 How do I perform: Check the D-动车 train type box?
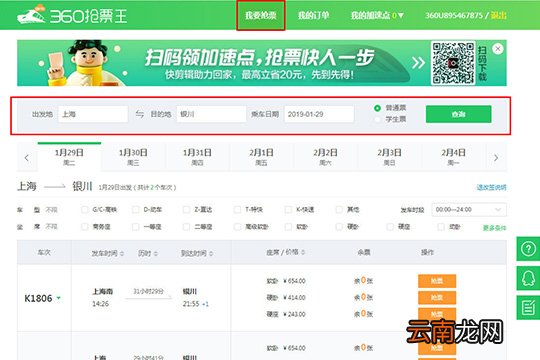pos(135,209)
